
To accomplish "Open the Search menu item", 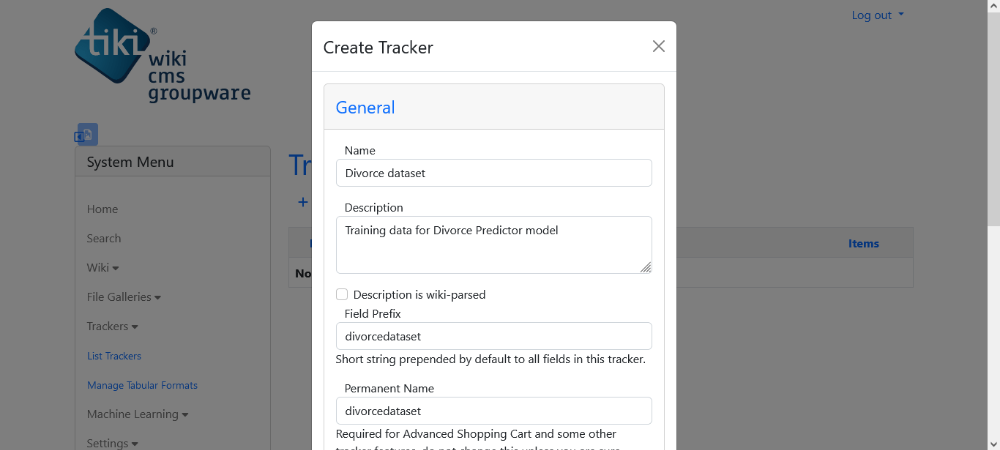I will click(104, 238).
